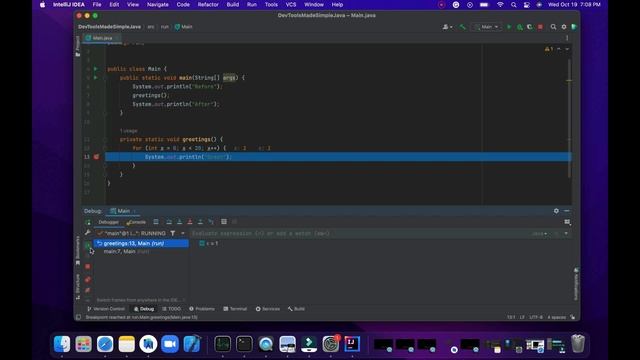Open Debug panel settings gear
Screen dimensions: 640x360
pyautogui.click(x=556, y=211)
